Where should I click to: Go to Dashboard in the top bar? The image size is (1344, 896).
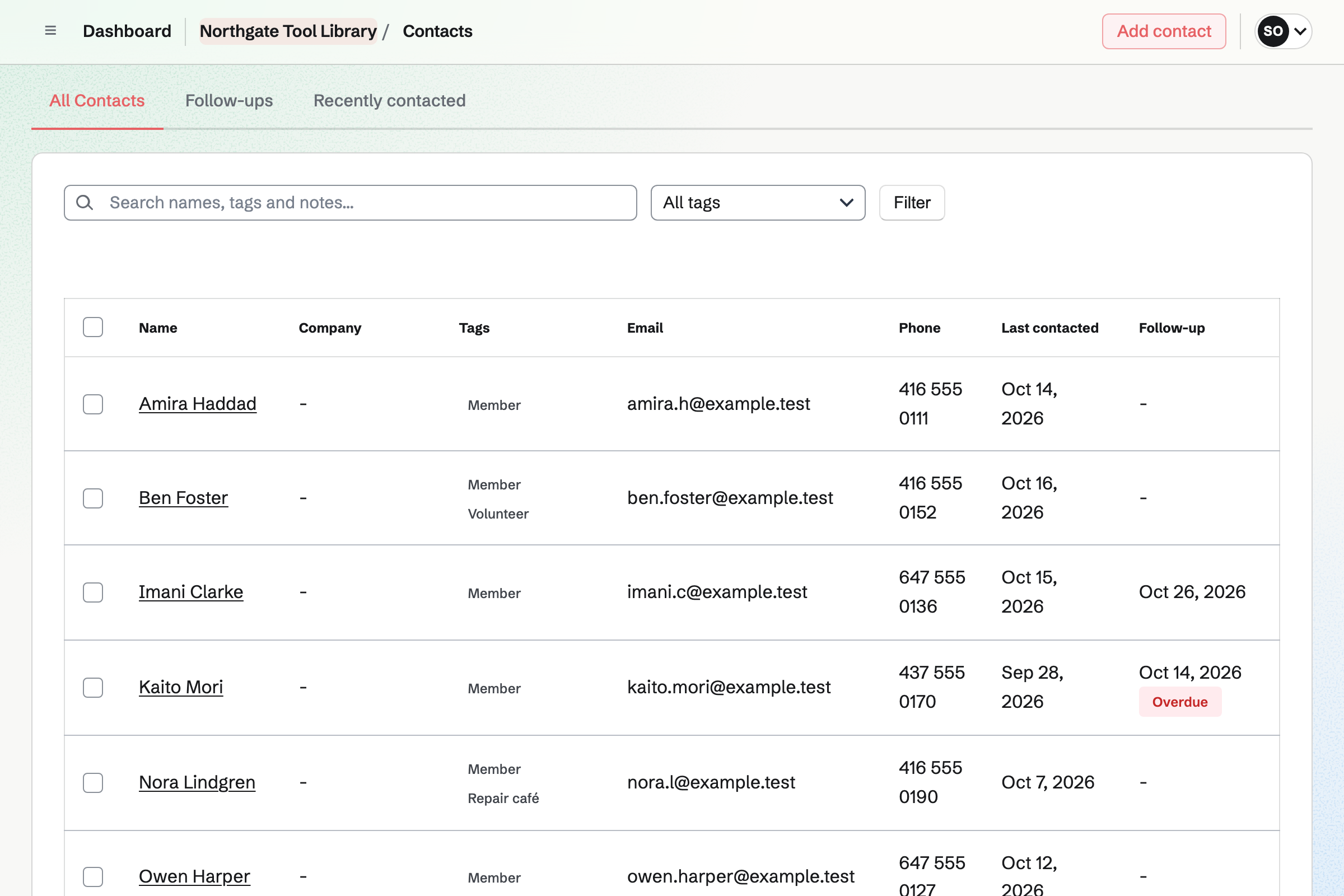[x=127, y=31]
